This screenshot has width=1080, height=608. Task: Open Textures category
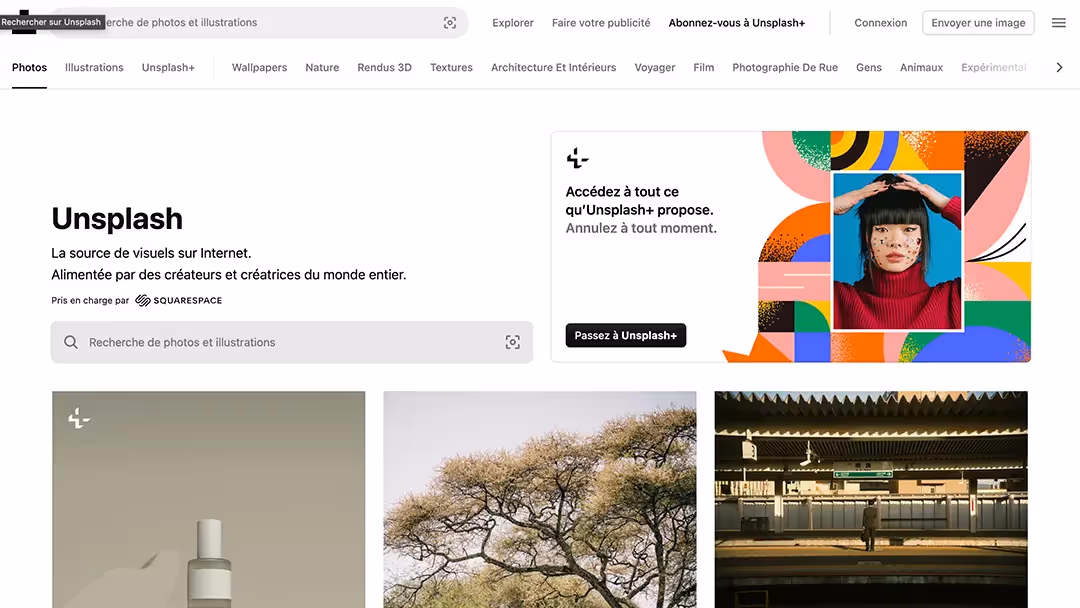tap(451, 67)
